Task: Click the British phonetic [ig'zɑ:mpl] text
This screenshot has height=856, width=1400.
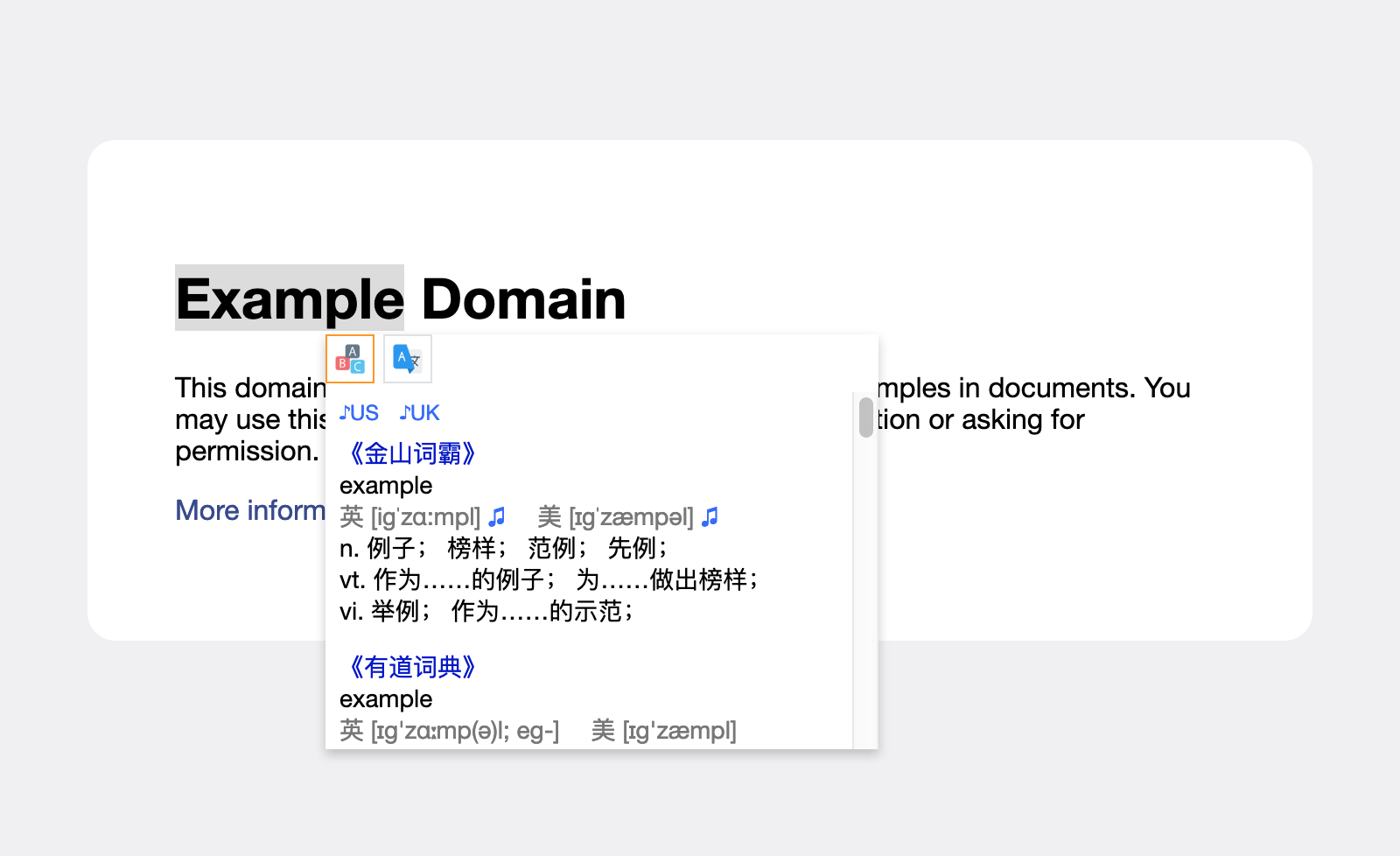Action: pos(426,517)
